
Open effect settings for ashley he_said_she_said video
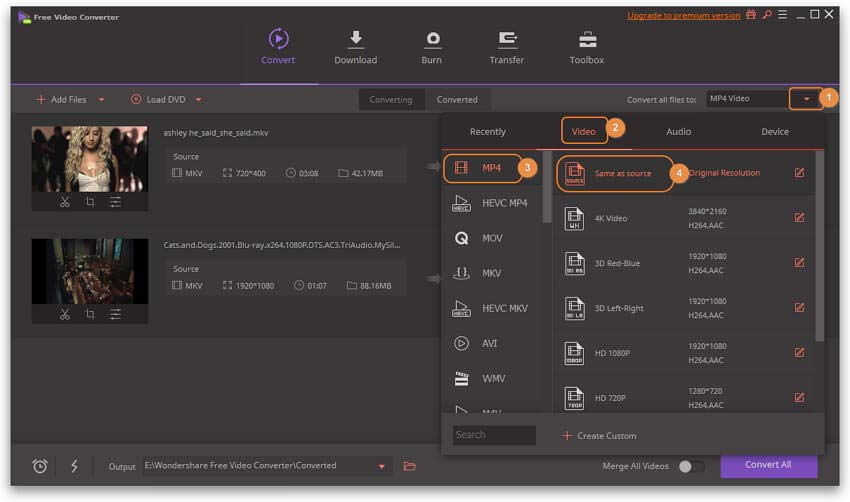115,202
